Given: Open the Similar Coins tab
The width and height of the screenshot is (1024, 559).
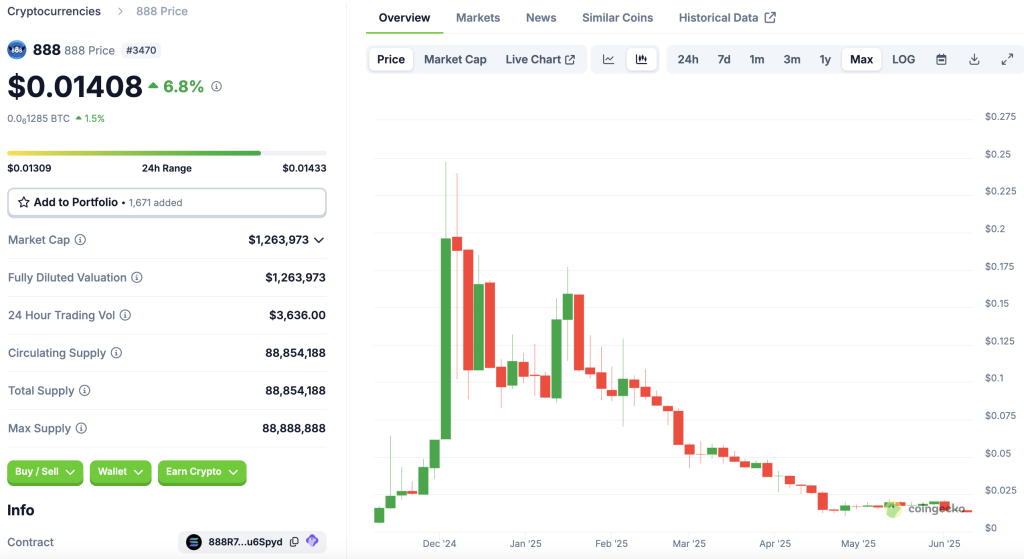Looking at the screenshot, I should (x=618, y=18).
